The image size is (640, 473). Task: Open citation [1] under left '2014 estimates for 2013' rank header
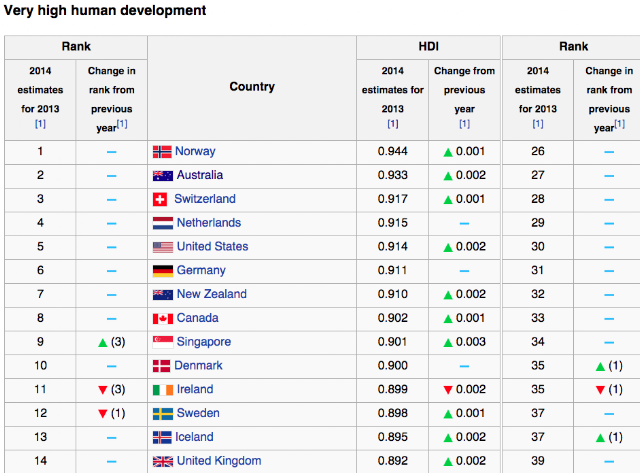click(40, 124)
